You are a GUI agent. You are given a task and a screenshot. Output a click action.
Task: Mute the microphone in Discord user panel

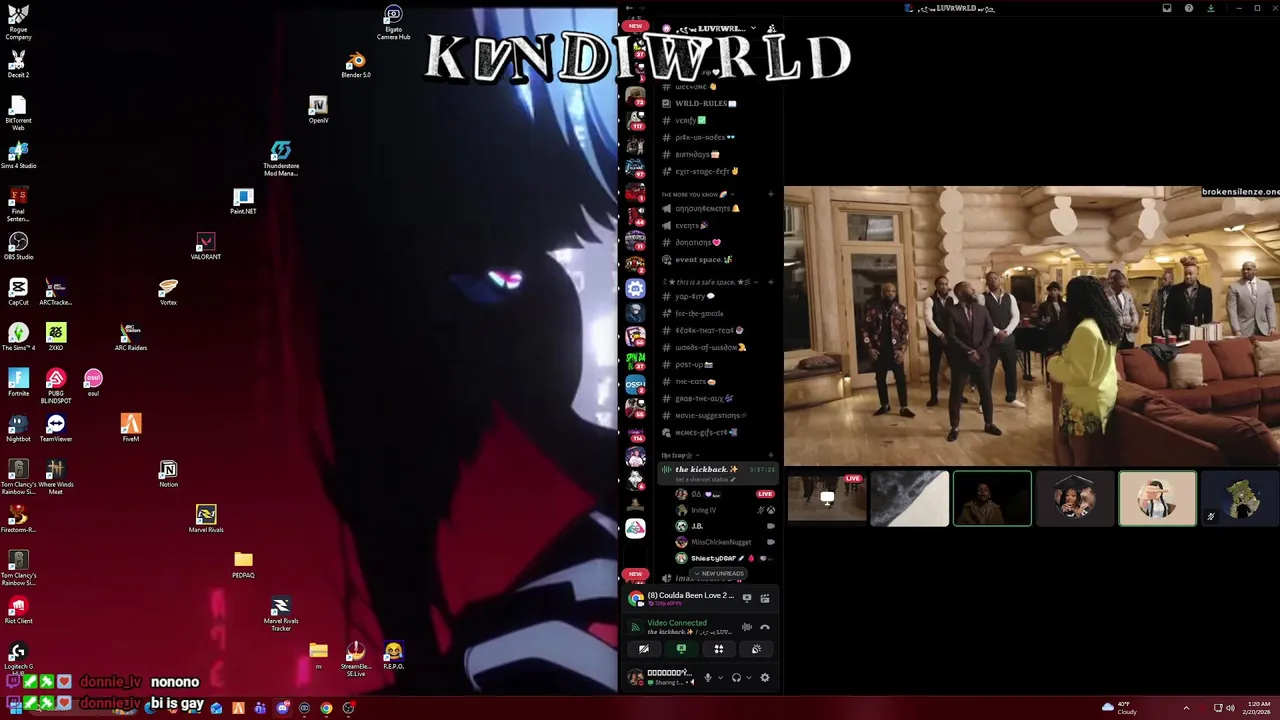(x=708, y=678)
